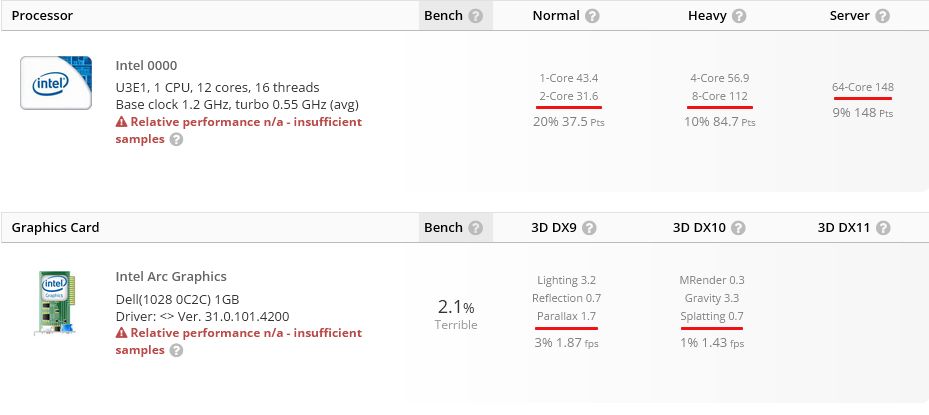Click the question mark beside Heavy
Screen dimensions: 929x415
738,16
